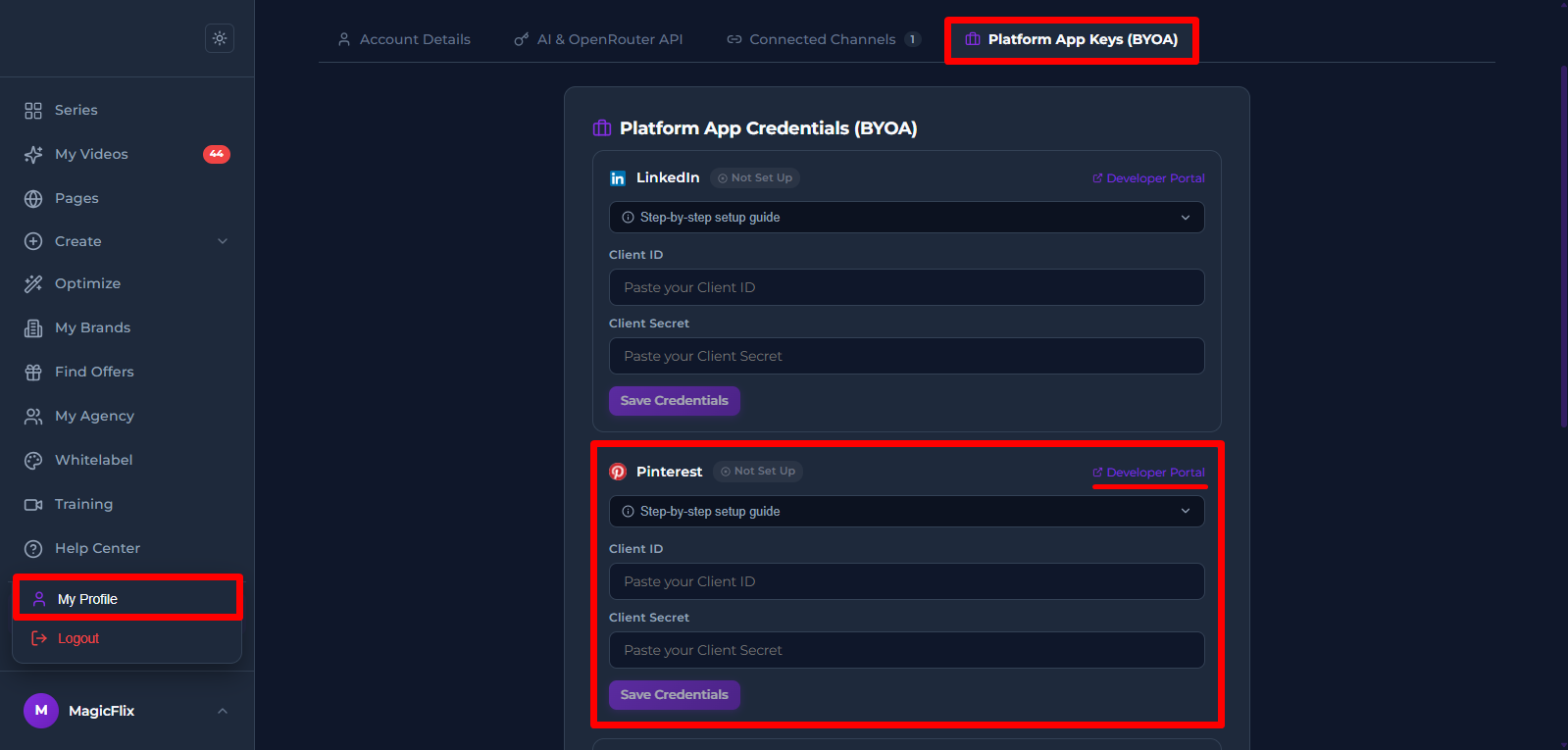The image size is (1568, 750).
Task: Collapse the MagicFlix account menu chevron
Action: (223, 711)
